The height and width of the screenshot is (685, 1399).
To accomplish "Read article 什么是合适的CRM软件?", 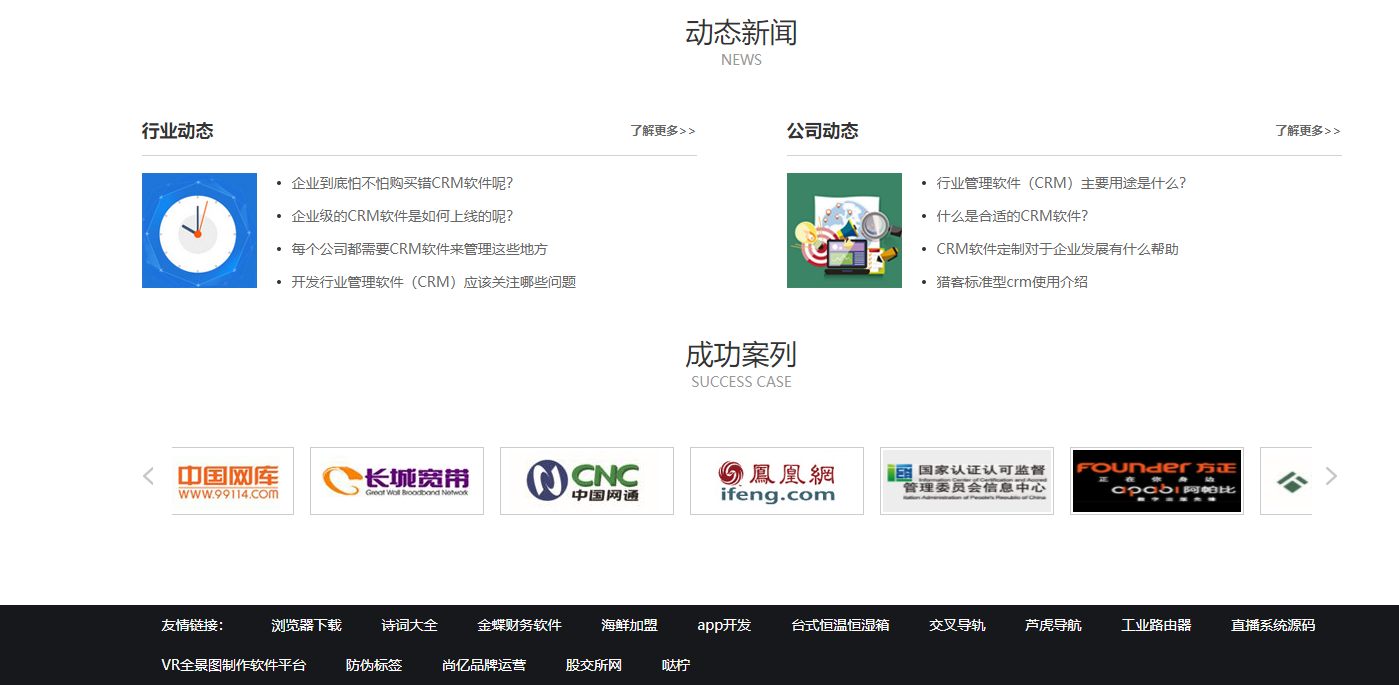I will 1012,216.
